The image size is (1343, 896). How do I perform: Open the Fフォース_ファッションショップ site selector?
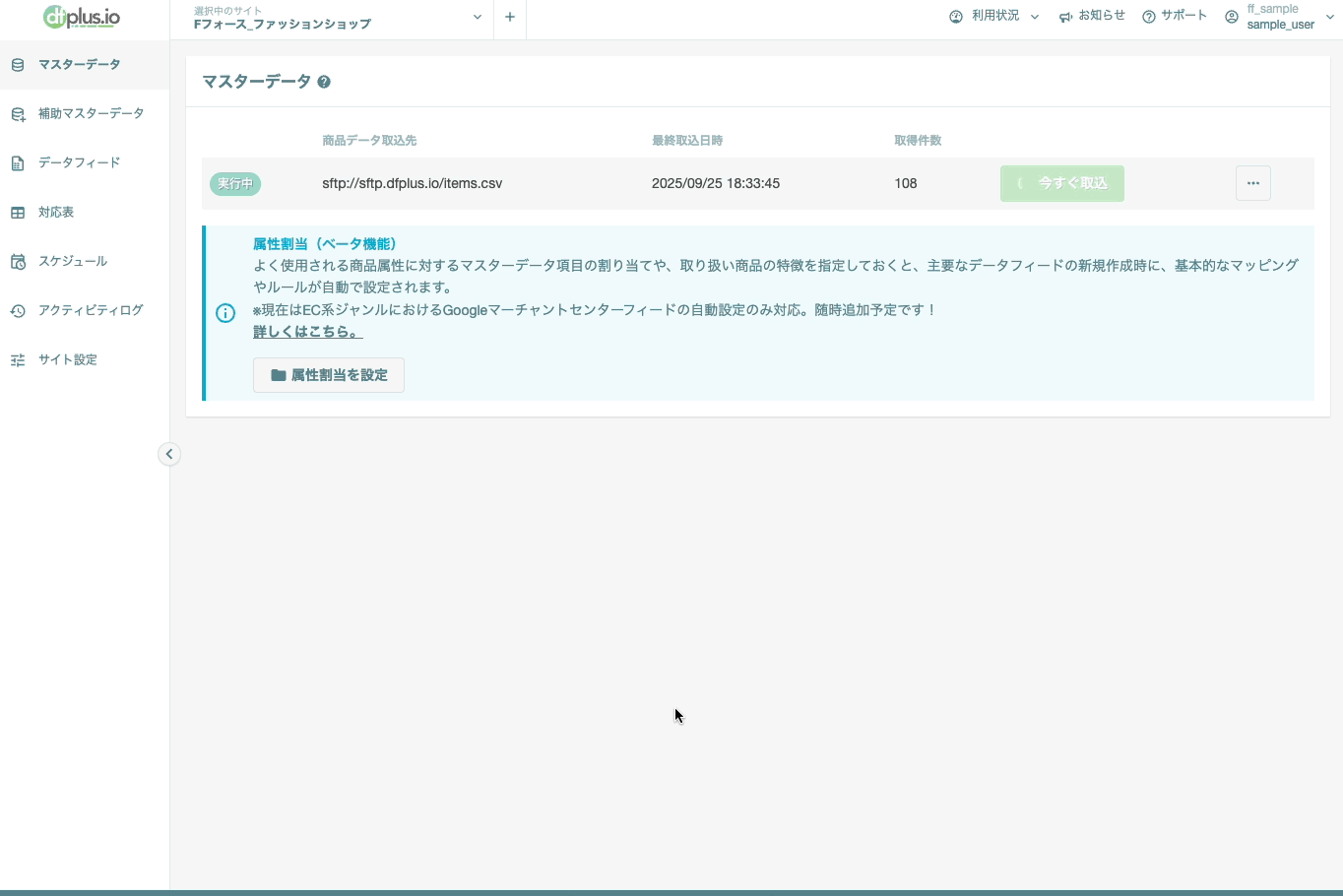332,18
